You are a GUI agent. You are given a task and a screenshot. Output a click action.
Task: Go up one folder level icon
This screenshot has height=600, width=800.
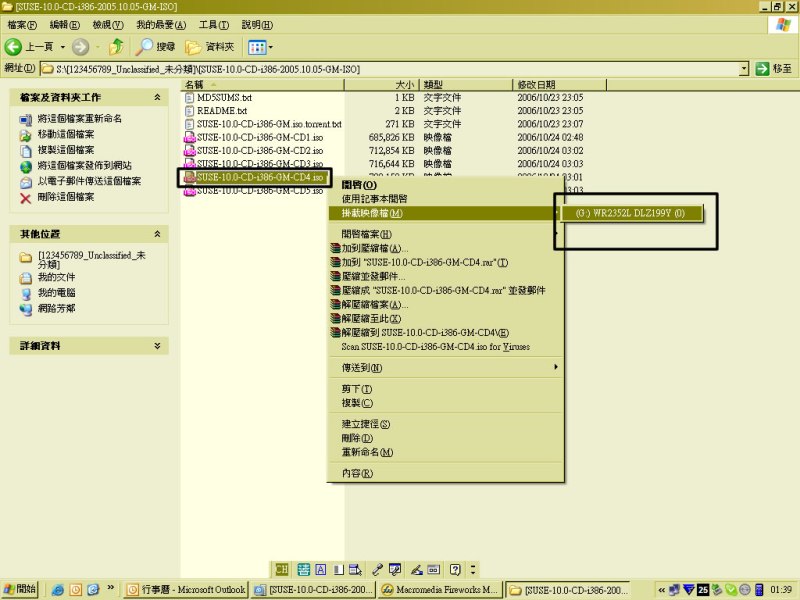click(117, 47)
